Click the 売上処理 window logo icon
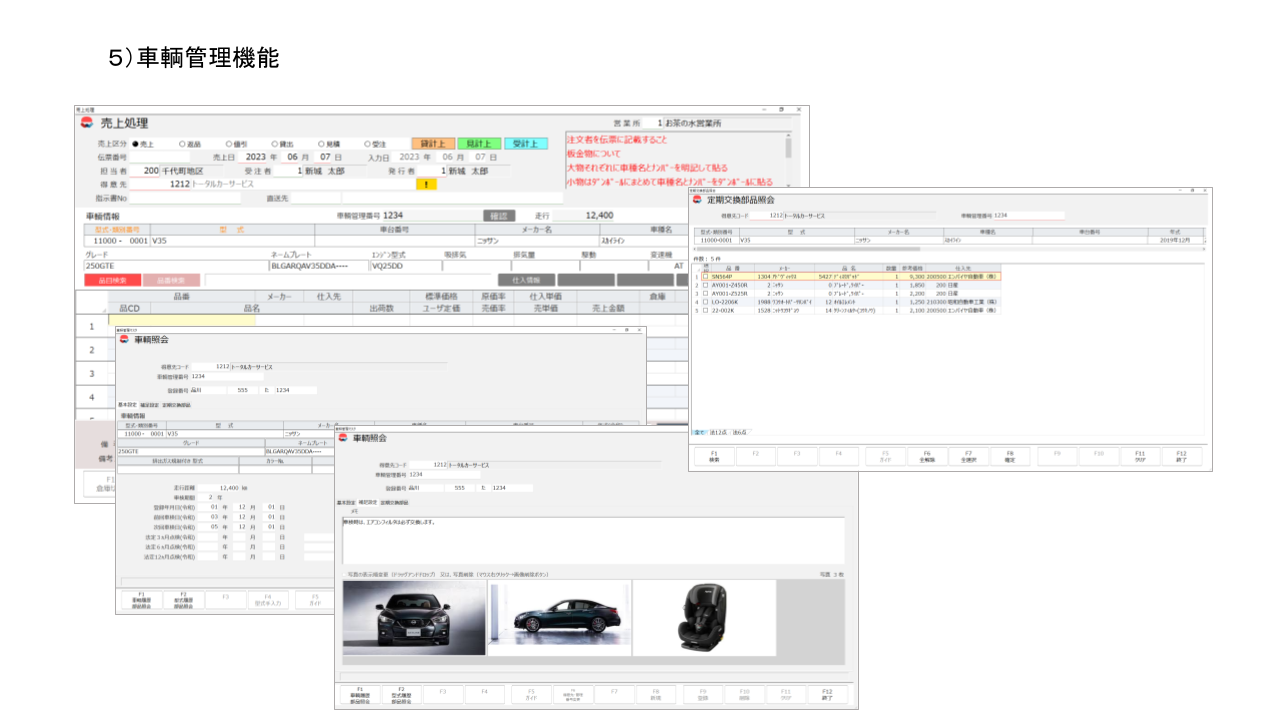This screenshot has height=720, width=1280. click(x=86, y=123)
